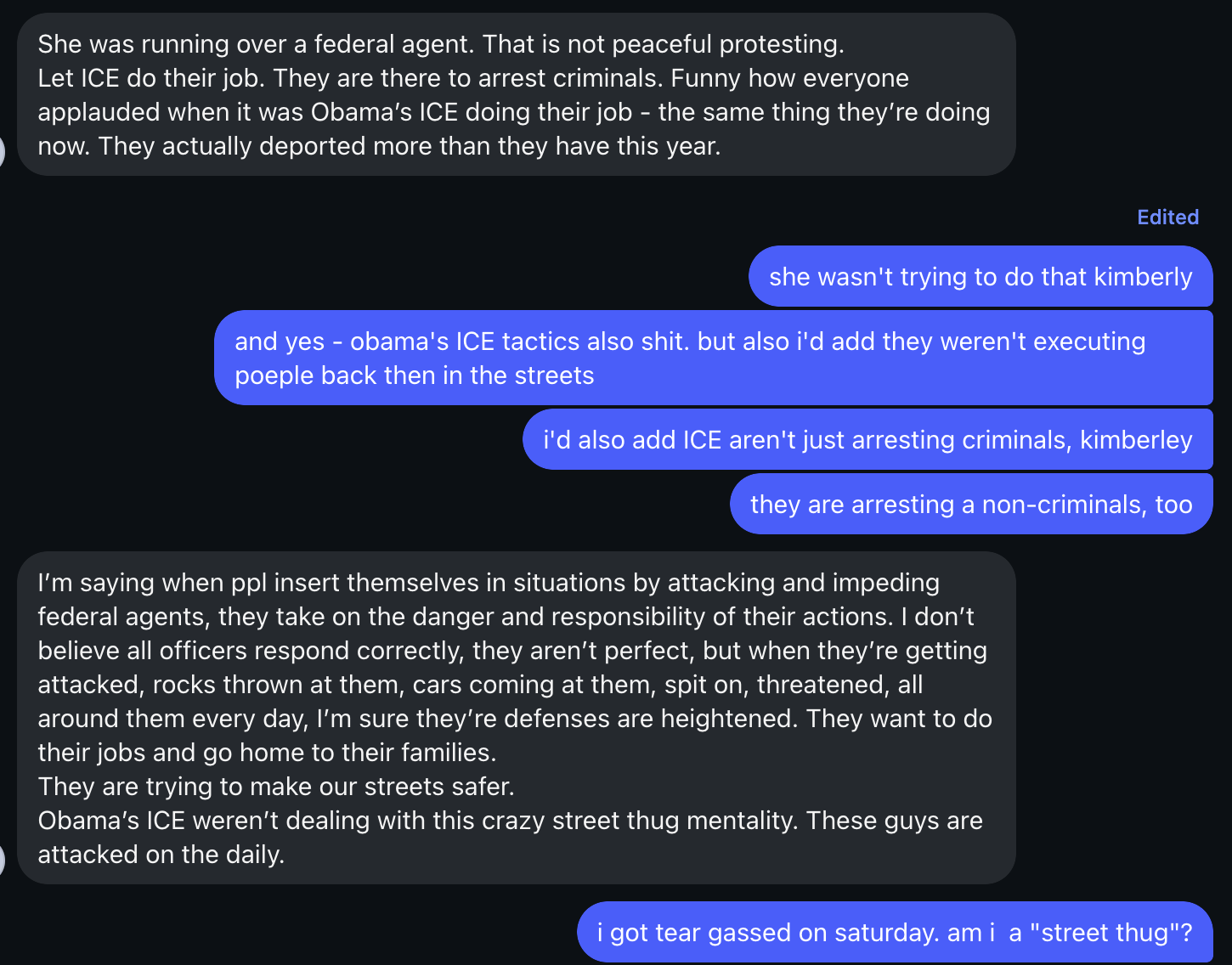Select the 'i got tear gassed on saturday' bubble
The image size is (1232, 965).
894,933
